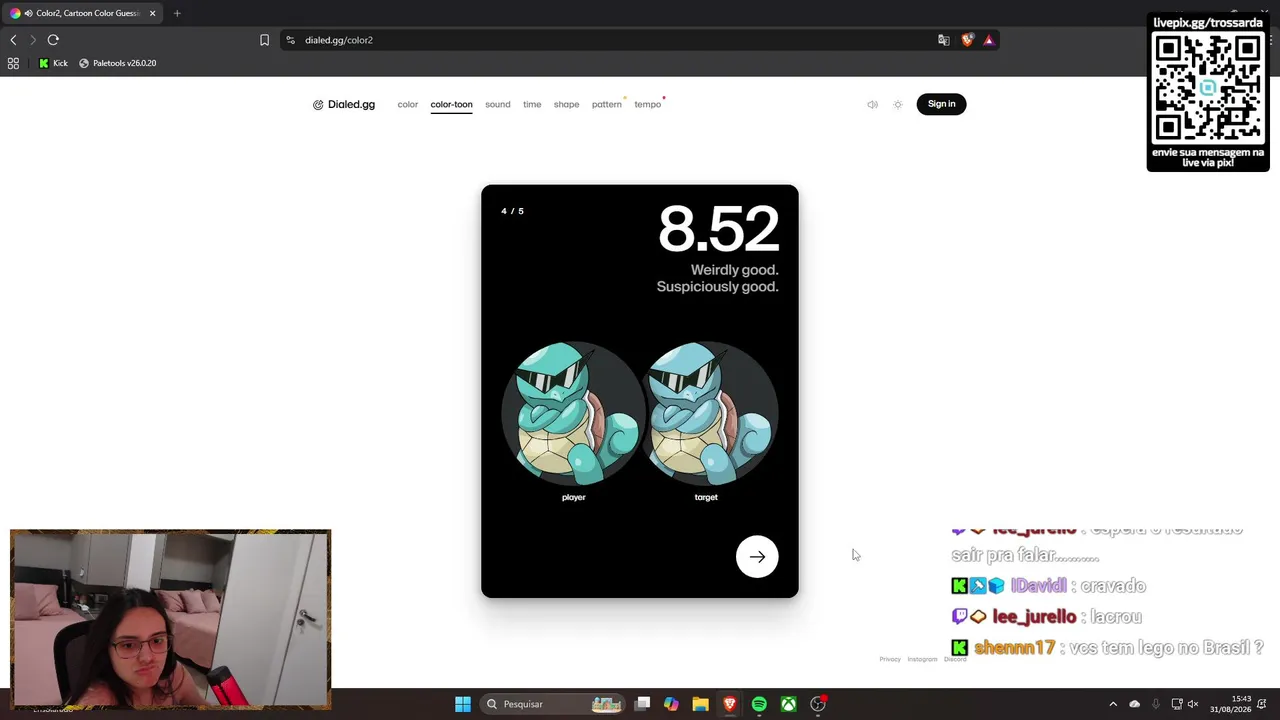
Task: Switch to the time game tab
Action: (532, 104)
